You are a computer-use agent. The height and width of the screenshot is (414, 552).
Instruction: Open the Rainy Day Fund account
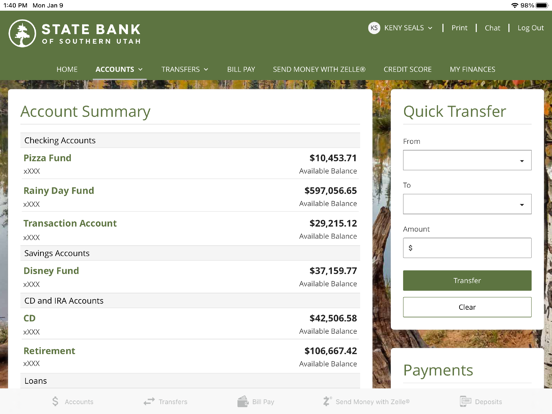(x=59, y=191)
